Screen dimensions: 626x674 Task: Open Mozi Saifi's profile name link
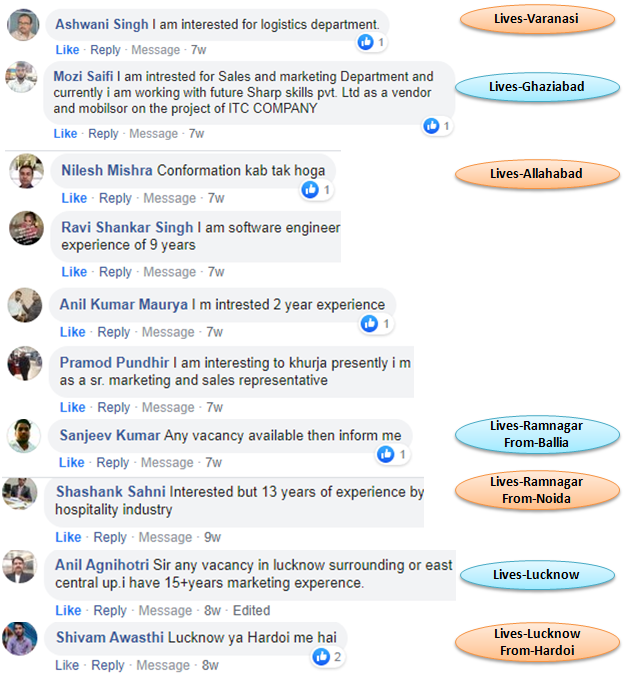point(83,77)
